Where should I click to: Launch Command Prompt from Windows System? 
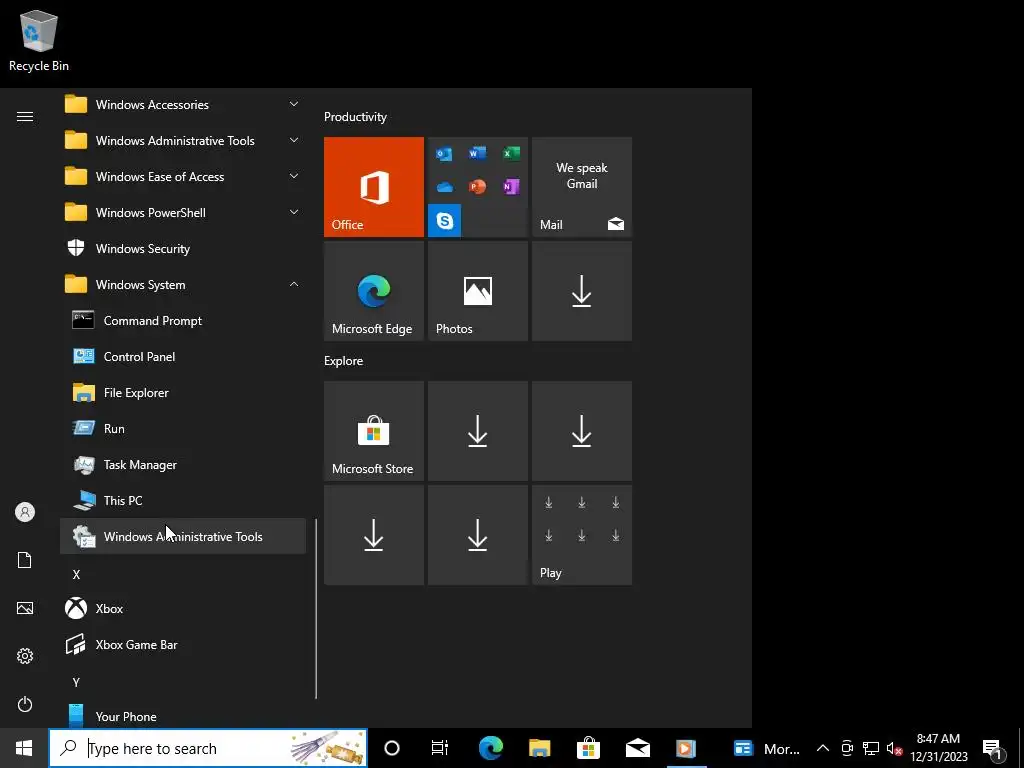[183, 321]
